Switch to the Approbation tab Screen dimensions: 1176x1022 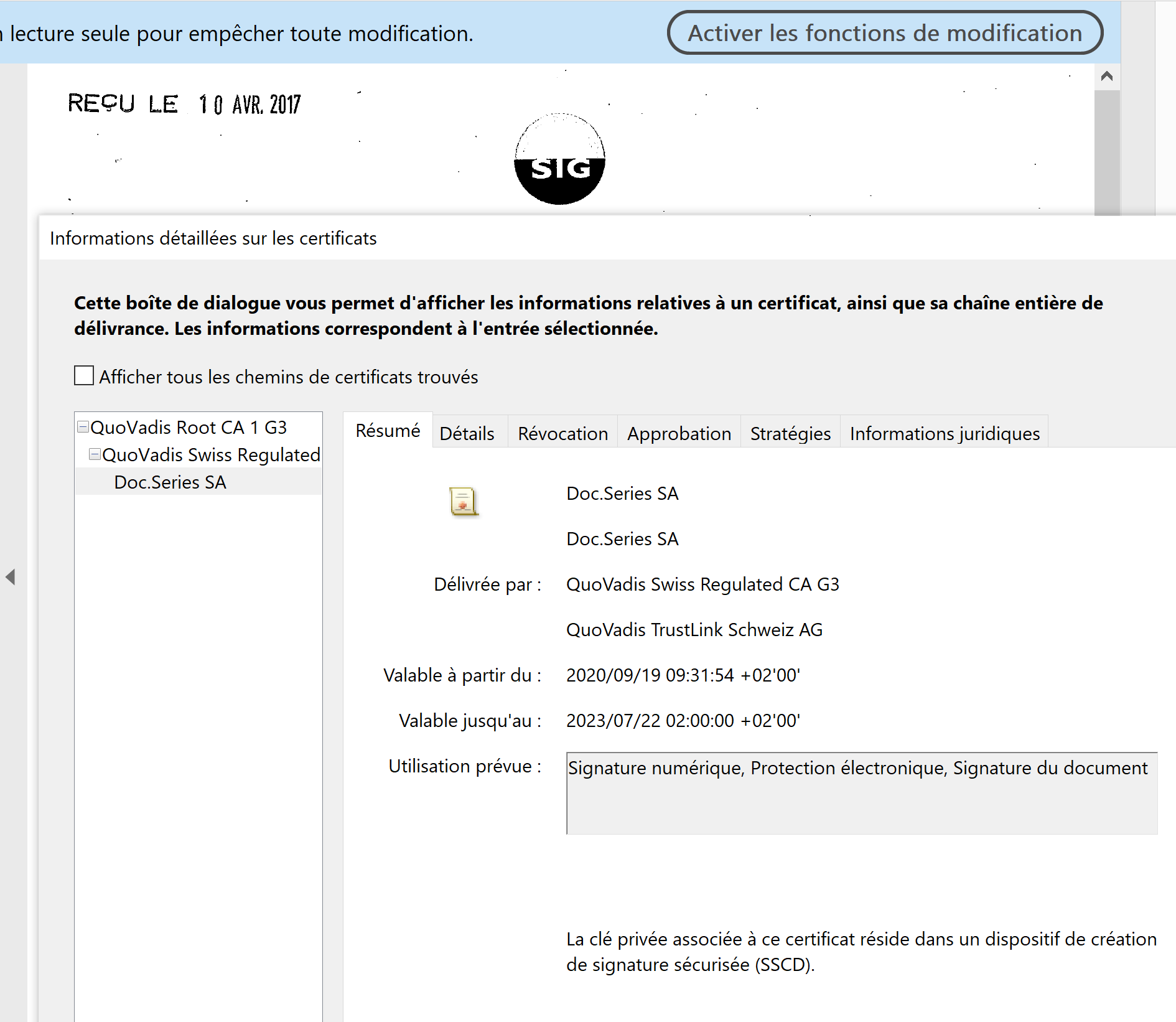point(679,433)
